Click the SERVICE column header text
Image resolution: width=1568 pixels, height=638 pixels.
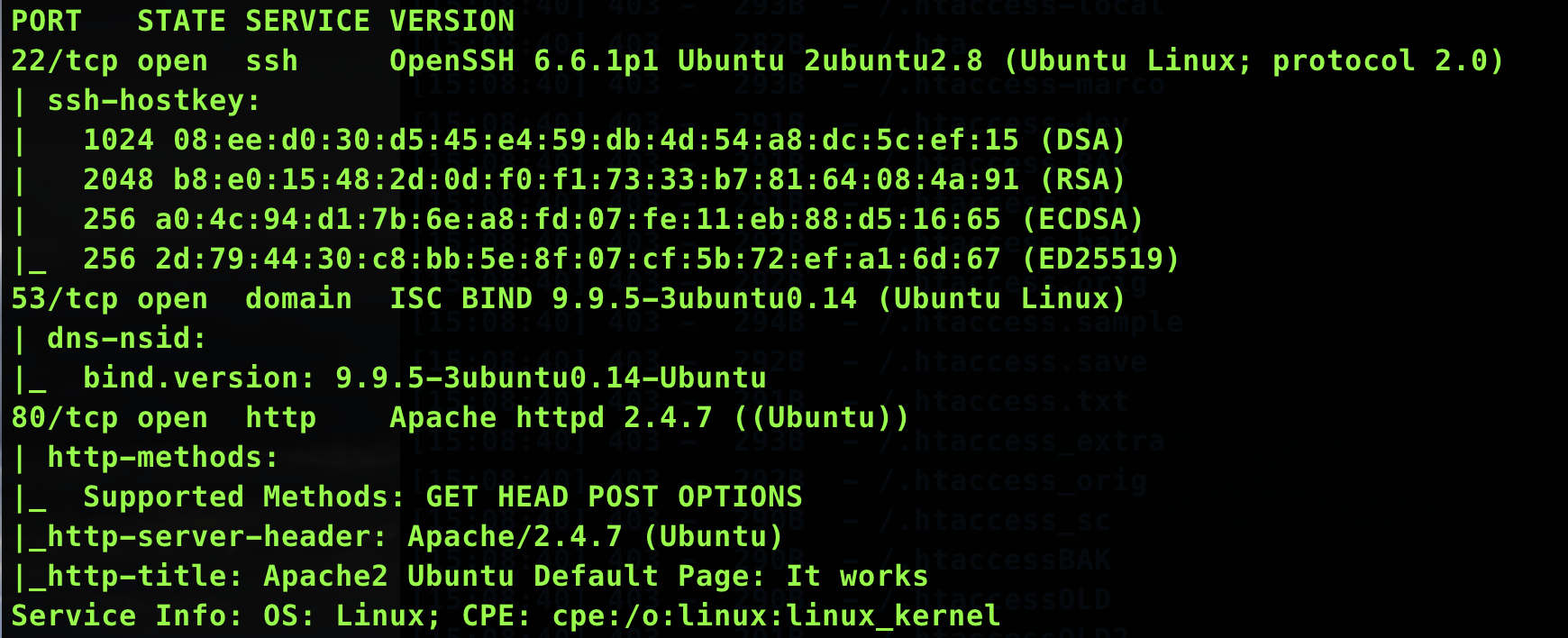click(307, 21)
